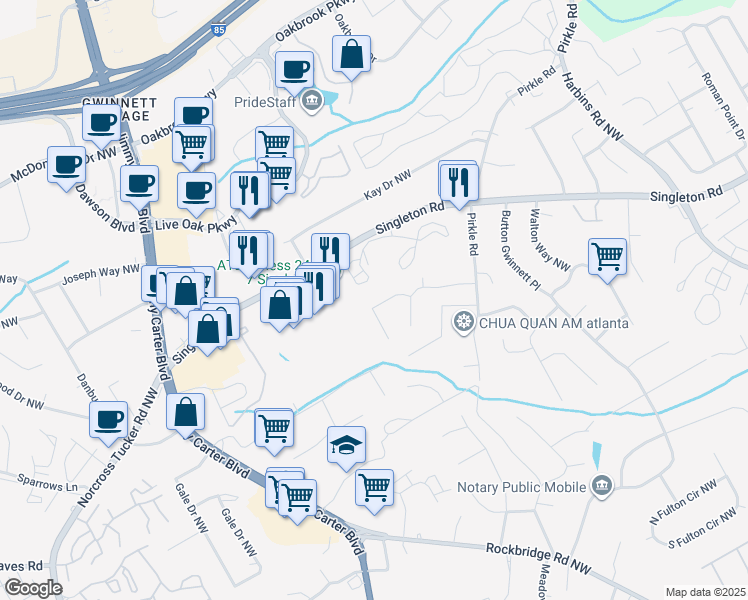Select the coffee cup marker on Dawson Blvd

point(139,183)
